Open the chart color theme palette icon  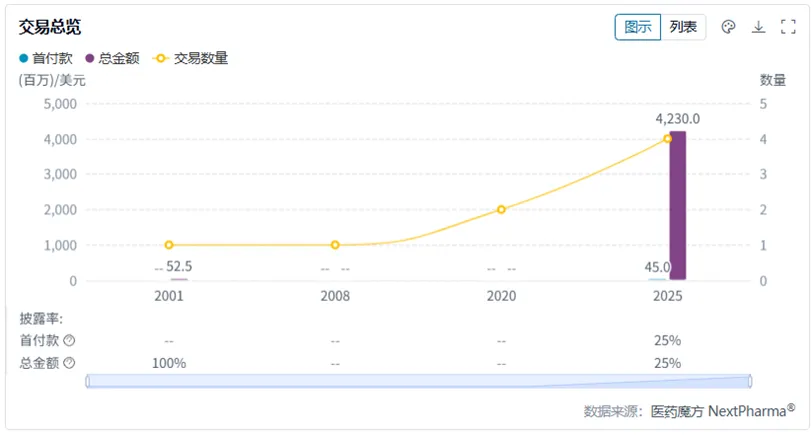click(x=728, y=27)
